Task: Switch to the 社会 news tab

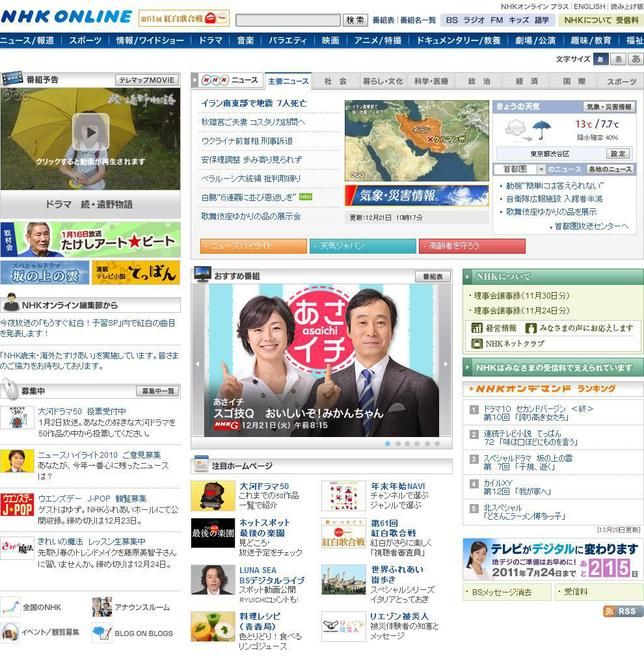Action: (x=335, y=81)
